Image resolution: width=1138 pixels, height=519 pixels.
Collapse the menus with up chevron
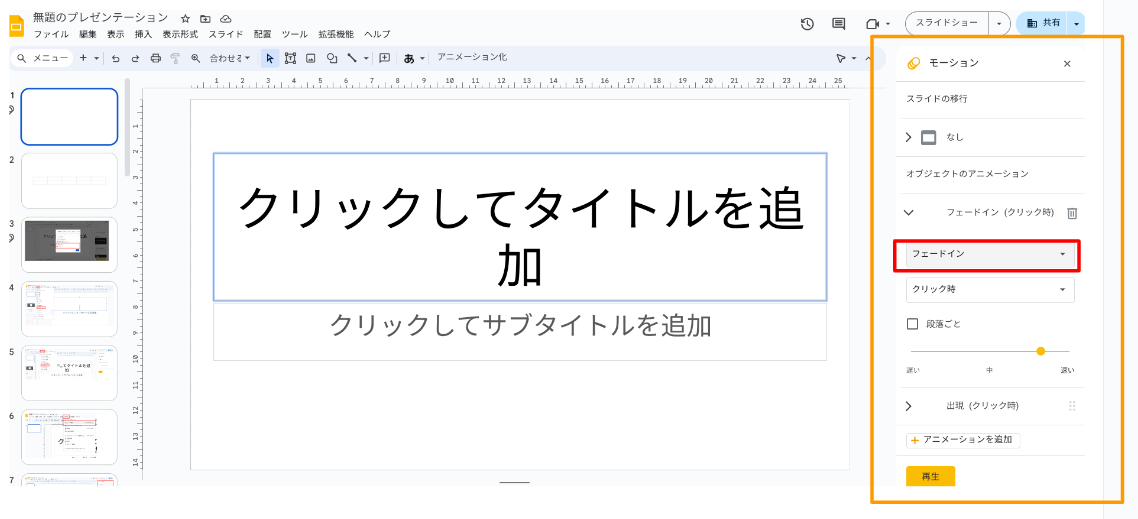(x=868, y=58)
